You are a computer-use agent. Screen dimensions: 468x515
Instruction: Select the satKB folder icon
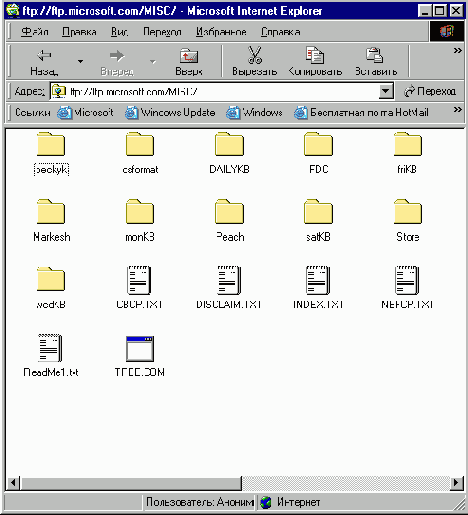click(318, 211)
